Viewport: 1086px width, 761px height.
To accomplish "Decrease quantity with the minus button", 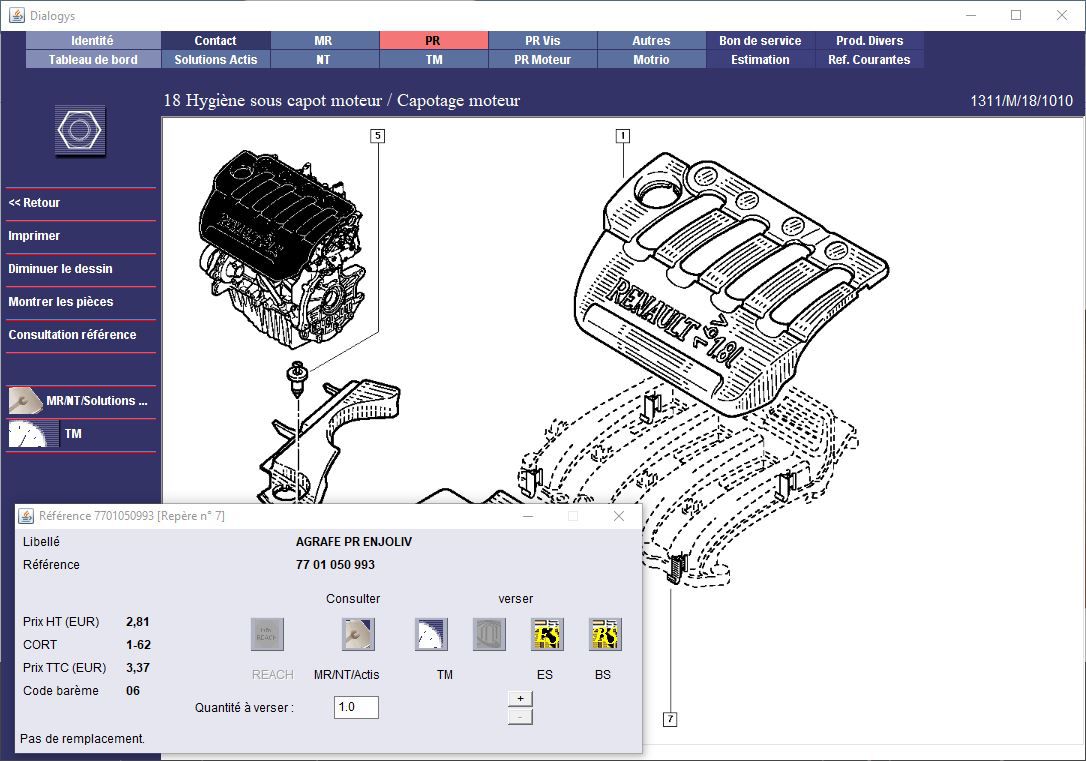I will pyautogui.click(x=520, y=717).
